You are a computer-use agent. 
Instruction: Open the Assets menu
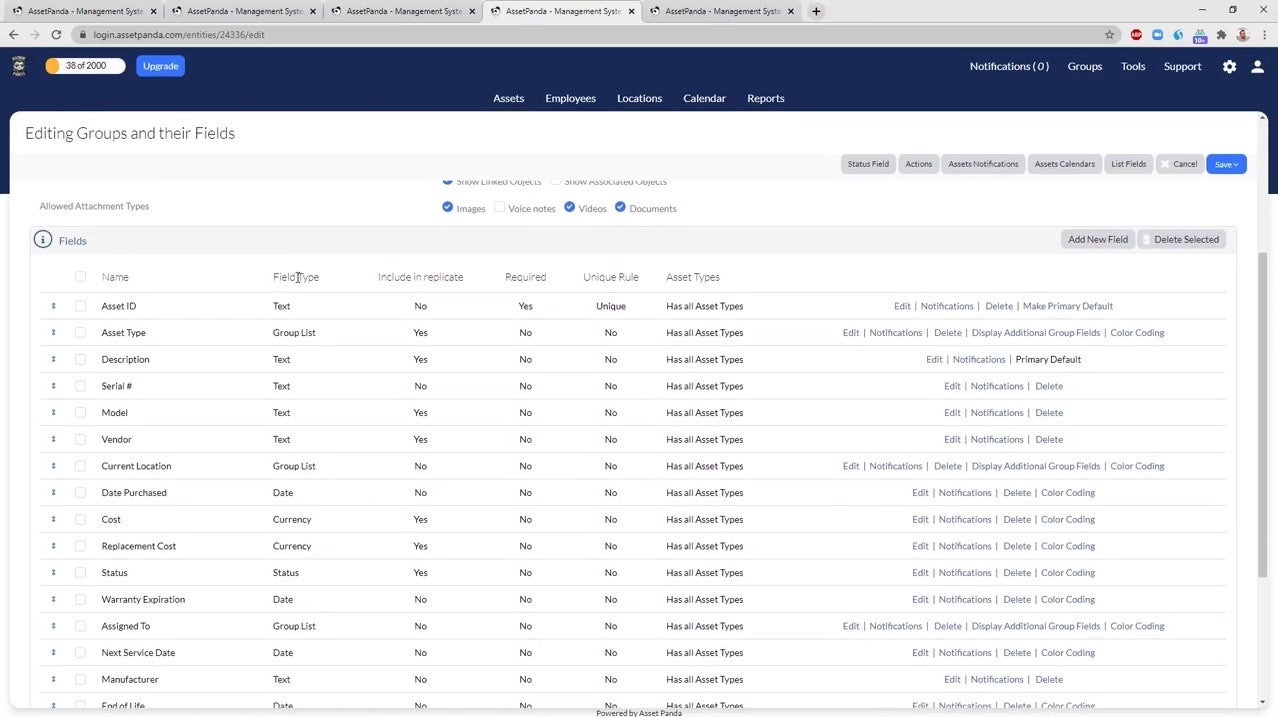coord(508,98)
